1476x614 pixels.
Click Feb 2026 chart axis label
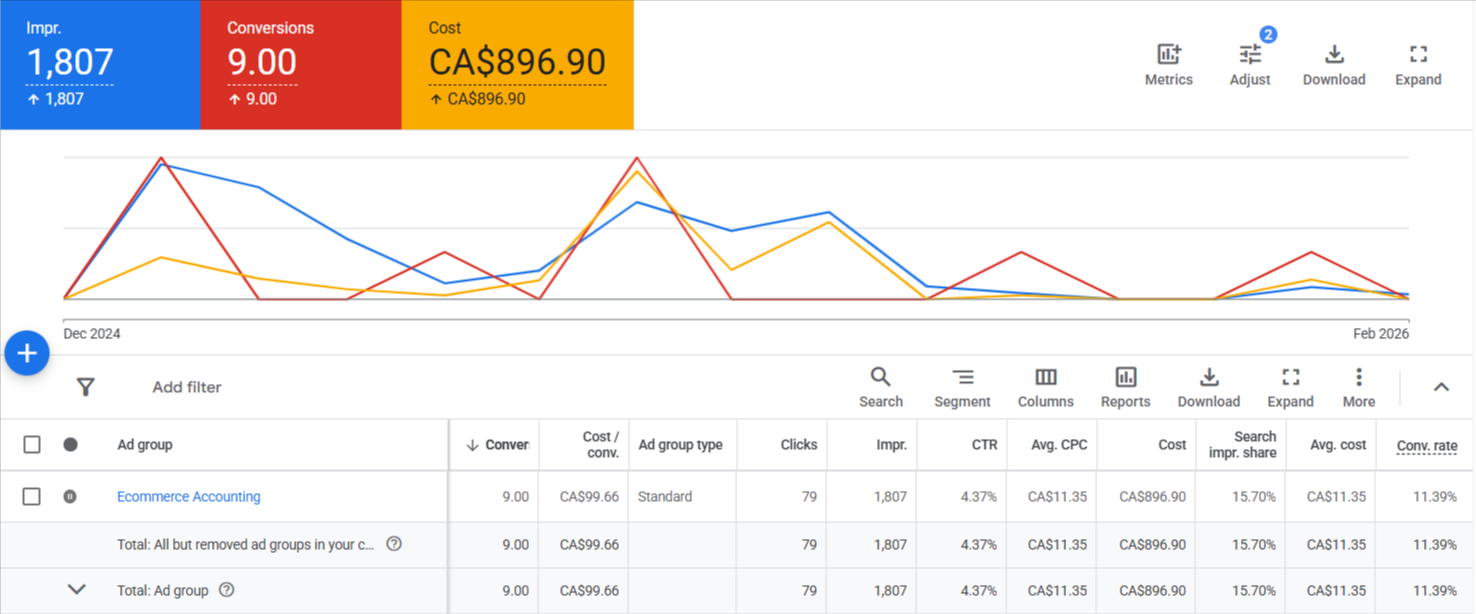pos(1381,334)
